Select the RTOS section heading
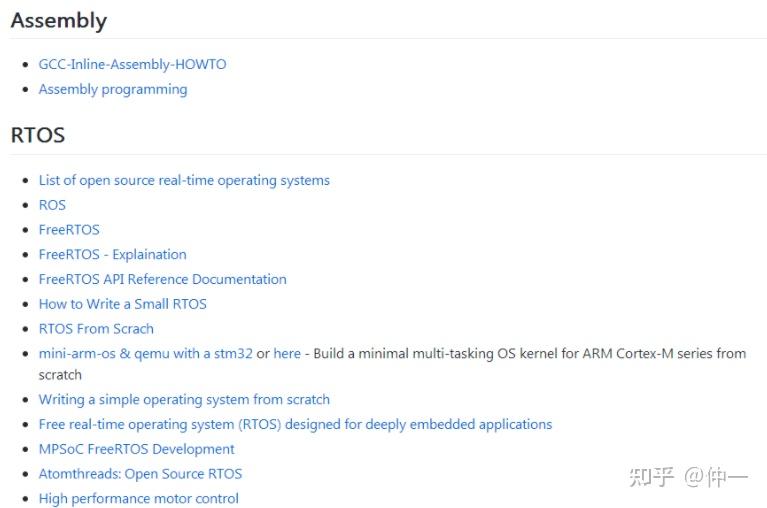 point(38,135)
